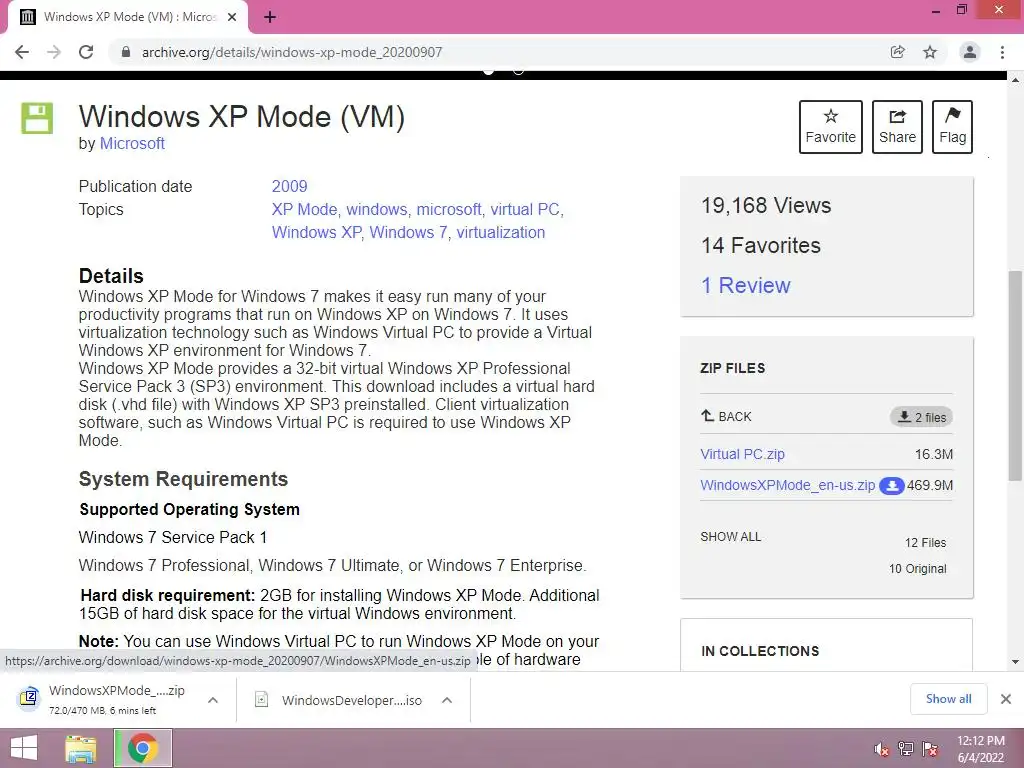The height and width of the screenshot is (768, 1024).
Task: Reload the archive.org page
Action: coord(86,52)
